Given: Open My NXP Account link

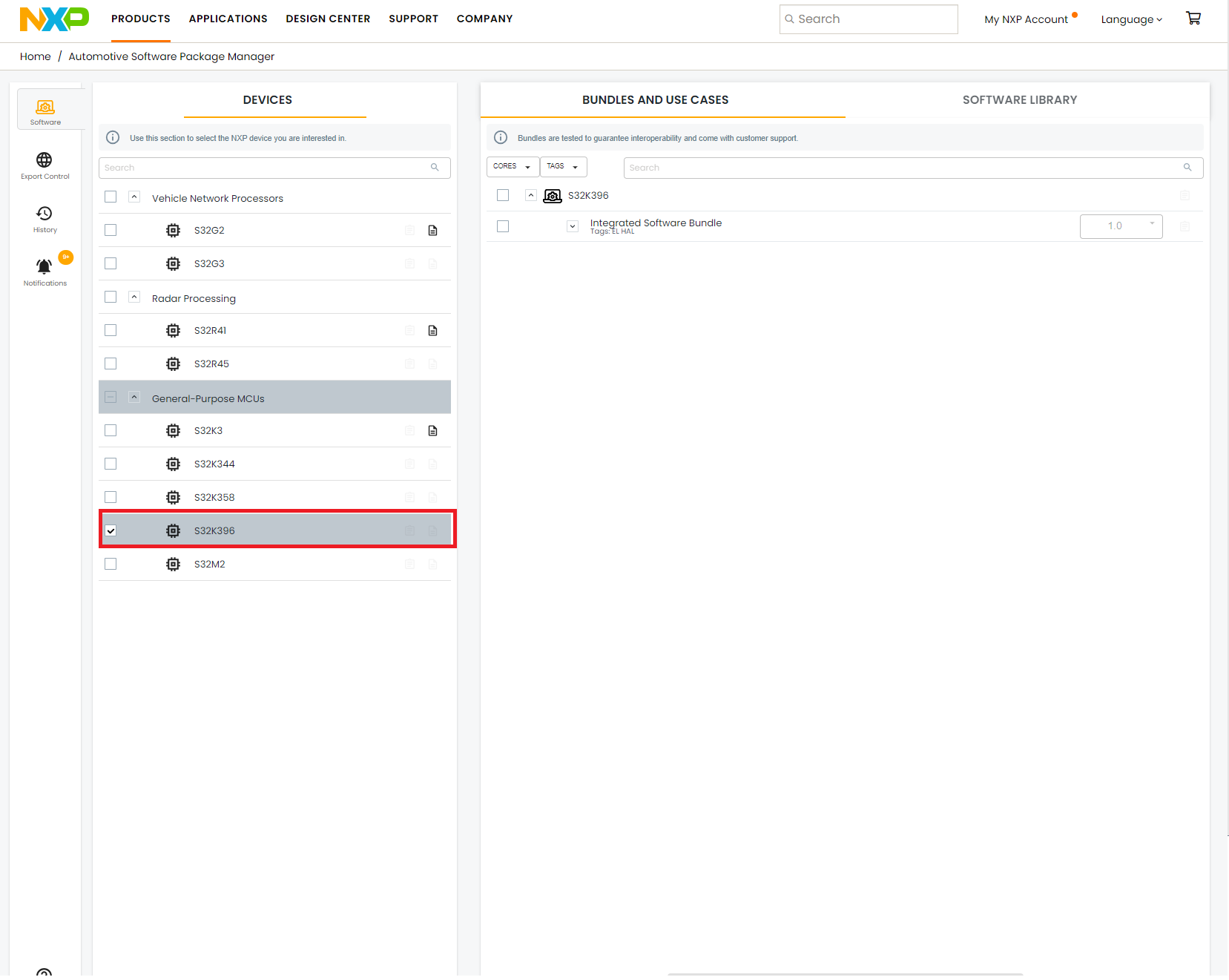Looking at the screenshot, I should click(1026, 19).
